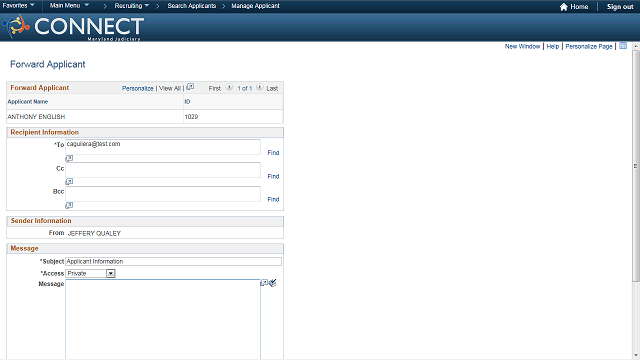The width and height of the screenshot is (640, 360).
Task: Click Sign out
Action: [x=620, y=7]
